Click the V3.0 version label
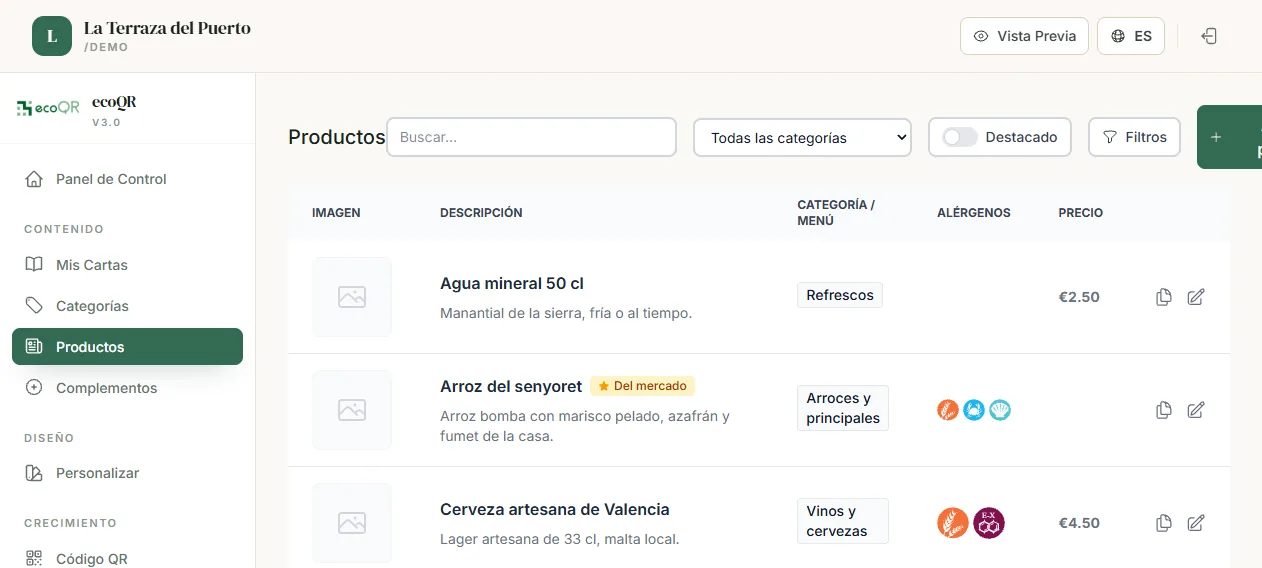1262x568 pixels. 106,122
